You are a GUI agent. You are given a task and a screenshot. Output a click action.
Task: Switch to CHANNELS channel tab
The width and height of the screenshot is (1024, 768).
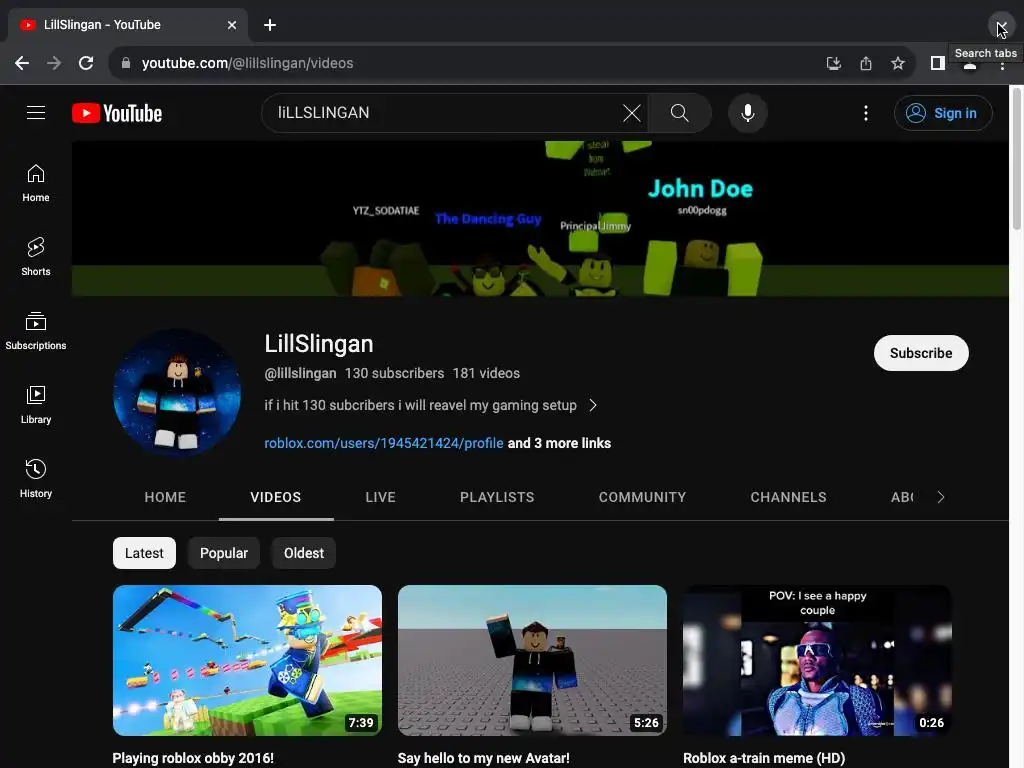coord(788,497)
